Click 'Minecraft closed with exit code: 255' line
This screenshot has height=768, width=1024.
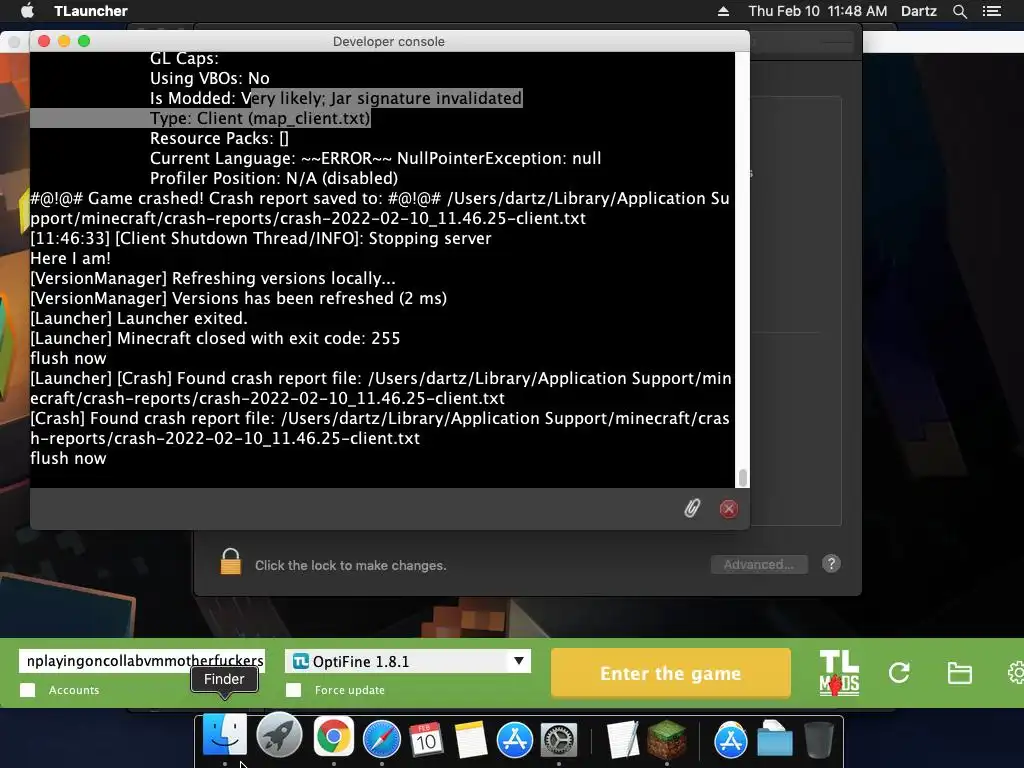pyautogui.click(x=215, y=338)
